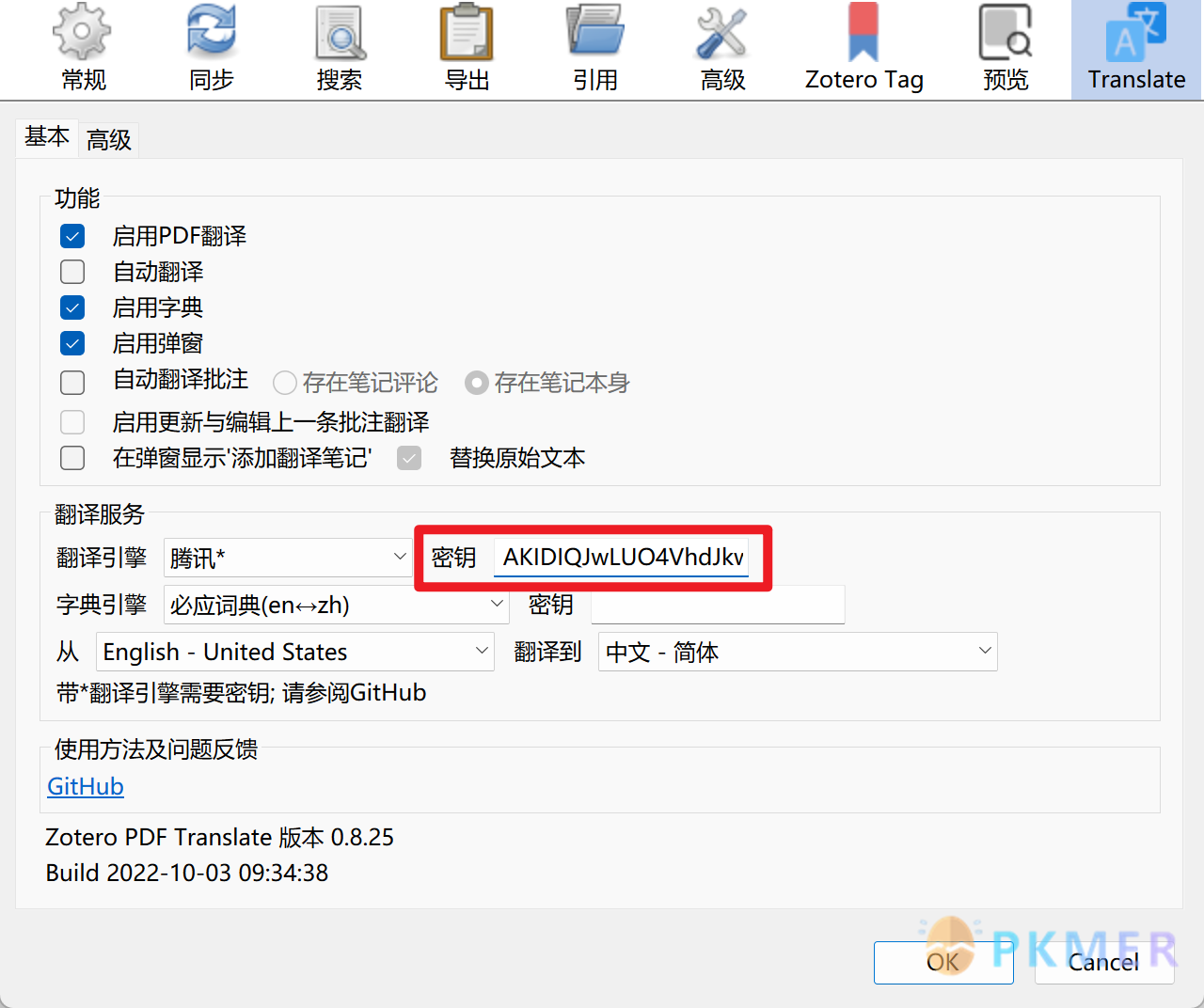1204x1008 pixels.
Task: Click the translation engine 密钥 field with AKIDIQJwLUO4VhdJkv
Action: click(622, 557)
